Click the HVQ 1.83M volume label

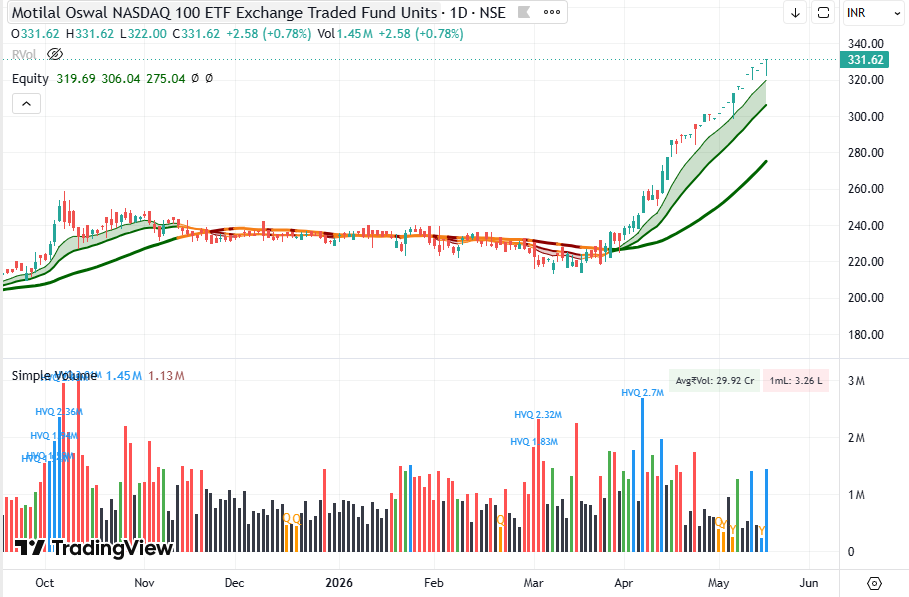[534, 442]
